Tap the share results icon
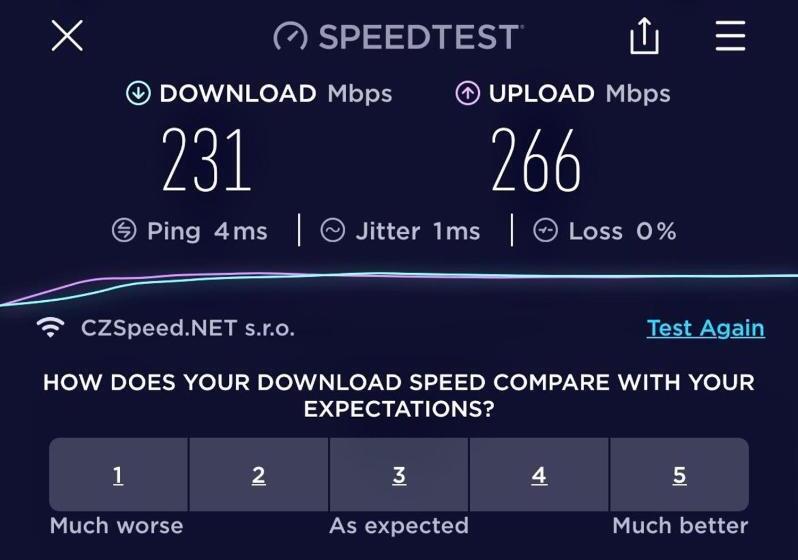Screen dimensions: 798x560 (x=644, y=36)
